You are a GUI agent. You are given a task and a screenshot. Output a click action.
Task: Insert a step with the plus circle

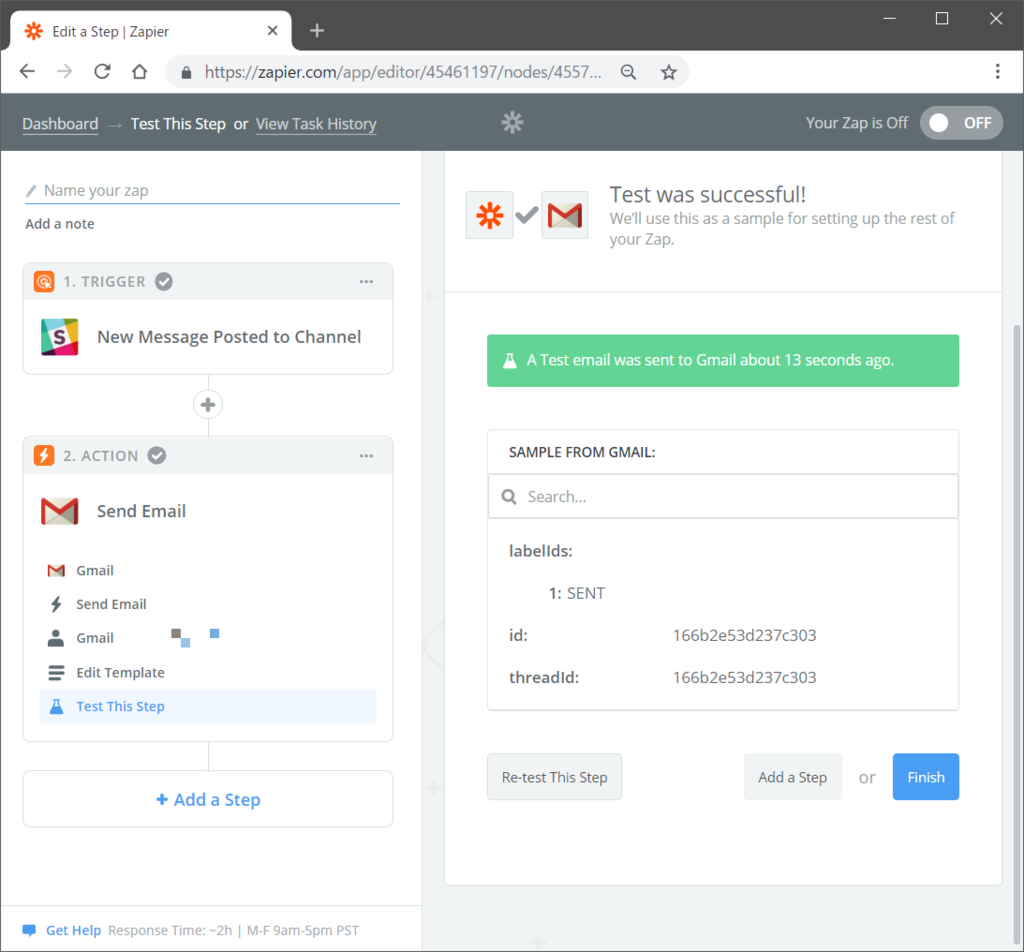208,405
